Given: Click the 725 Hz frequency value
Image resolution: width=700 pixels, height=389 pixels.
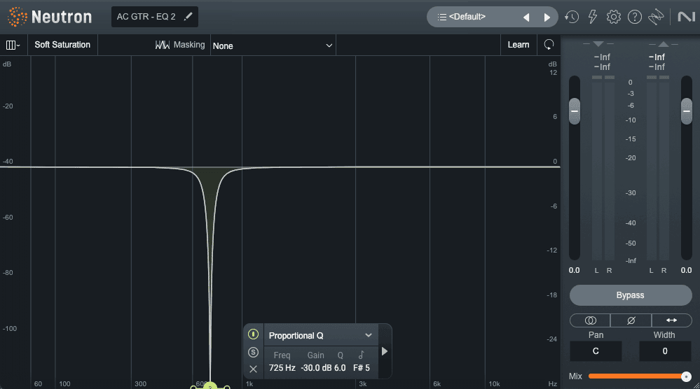Looking at the screenshot, I should [282, 368].
